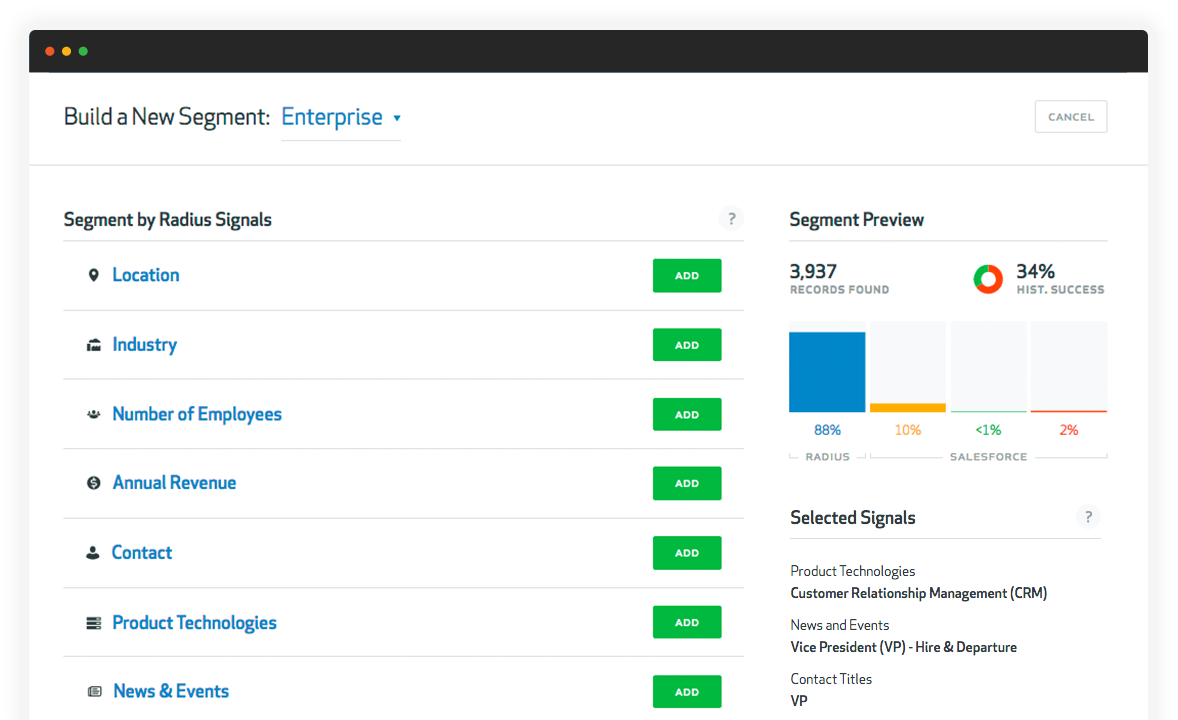The image size is (1178, 720).
Task: Add the Number of Employees signal
Action: (687, 415)
